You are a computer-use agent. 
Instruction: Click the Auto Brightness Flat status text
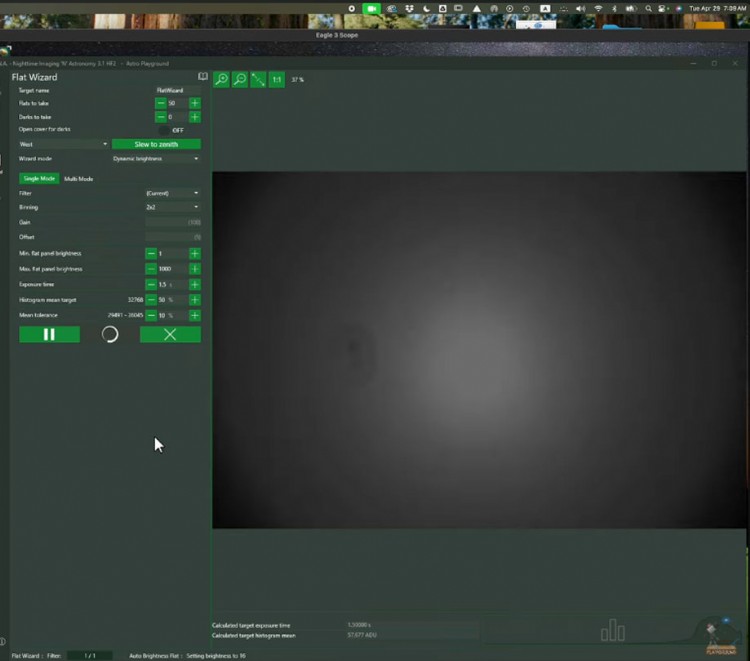click(x=187, y=656)
